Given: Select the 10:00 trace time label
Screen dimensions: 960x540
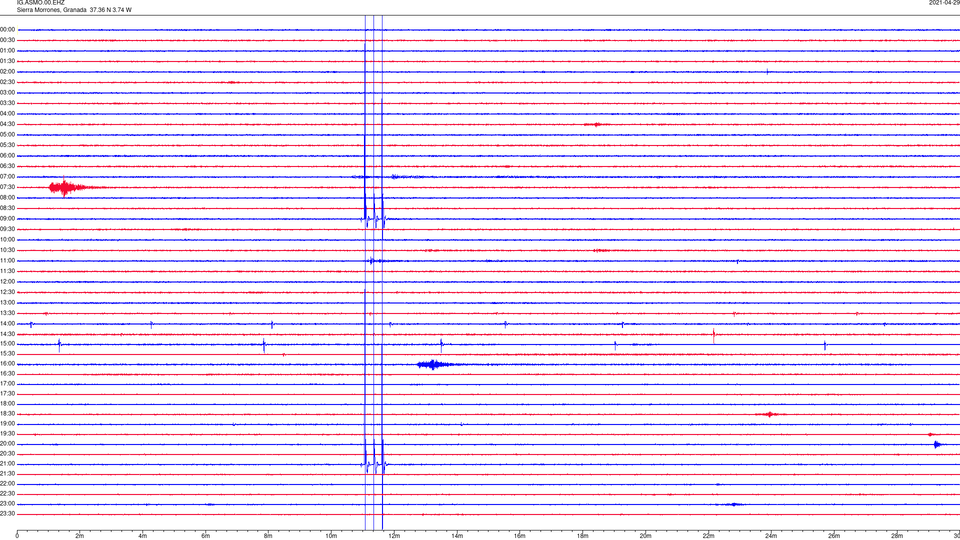Looking at the screenshot, I should pos(7,239).
